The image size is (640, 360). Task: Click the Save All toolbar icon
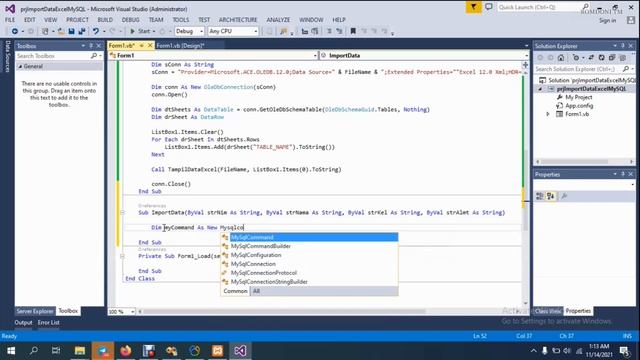click(82, 31)
